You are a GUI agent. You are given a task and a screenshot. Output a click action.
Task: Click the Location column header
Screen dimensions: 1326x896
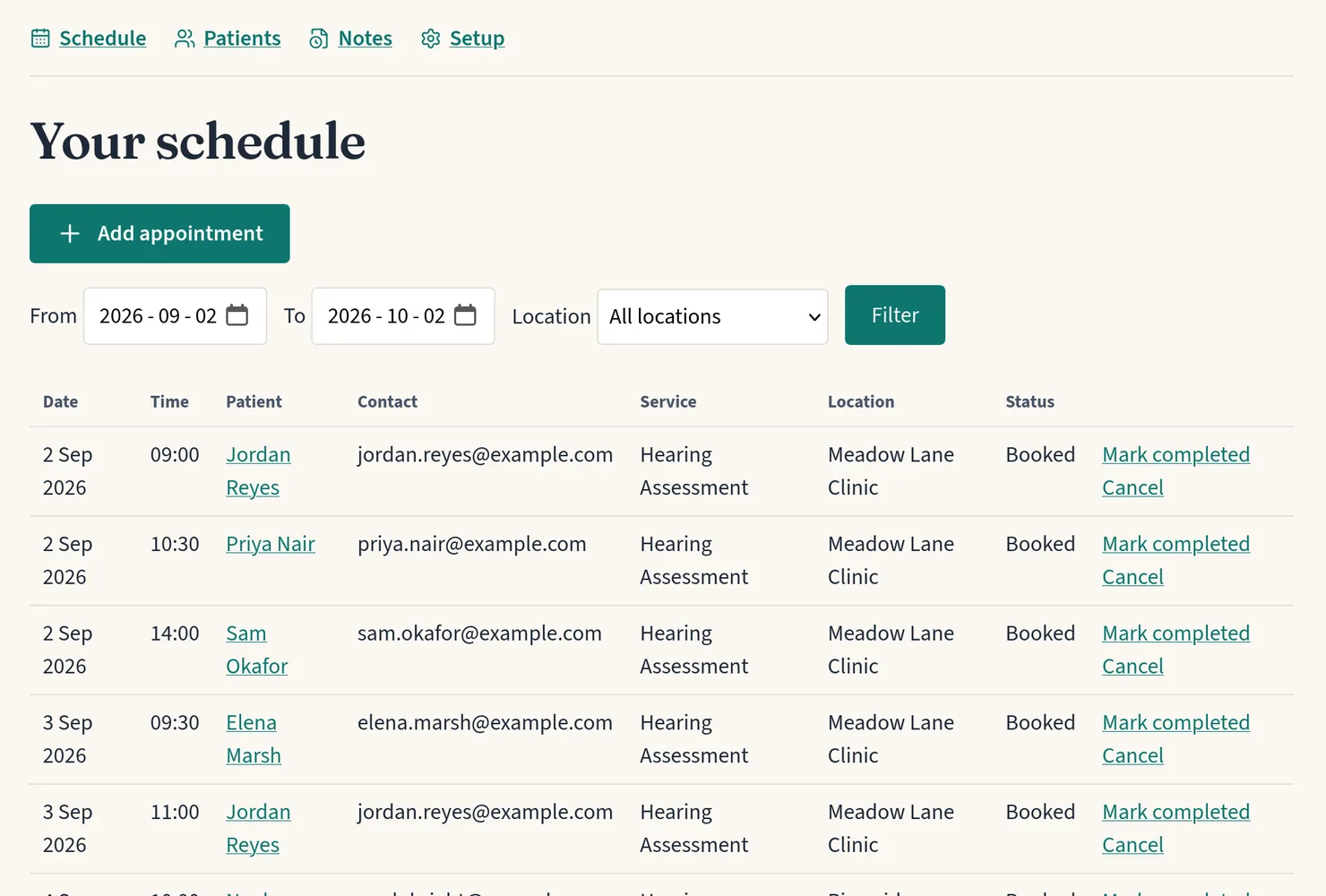click(x=860, y=402)
